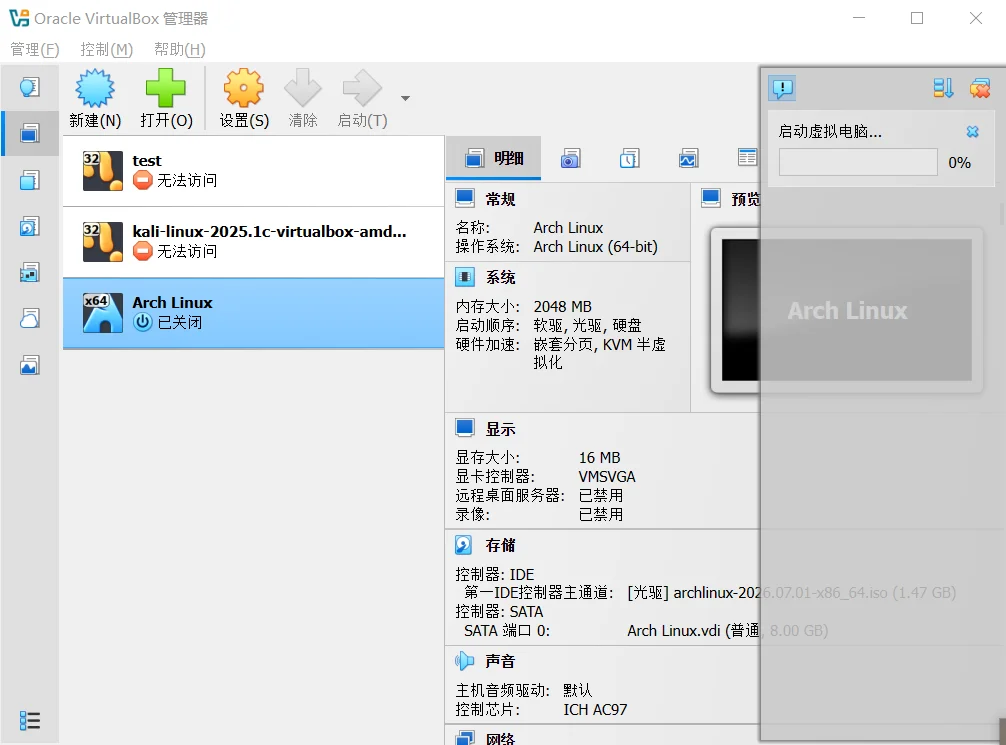
Task: Click the 系统 chip icon
Action: (x=465, y=277)
